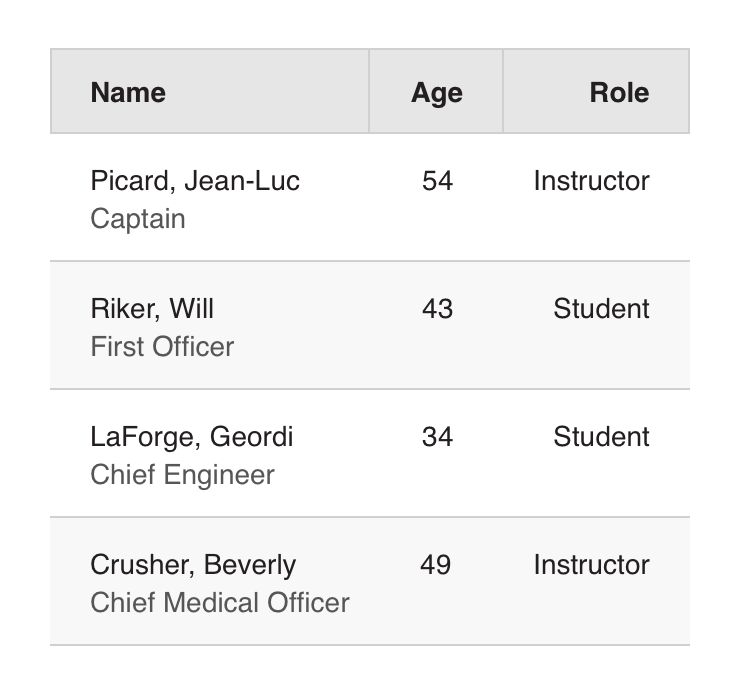Click the Age column header
The width and height of the screenshot is (740, 696).
click(x=436, y=92)
